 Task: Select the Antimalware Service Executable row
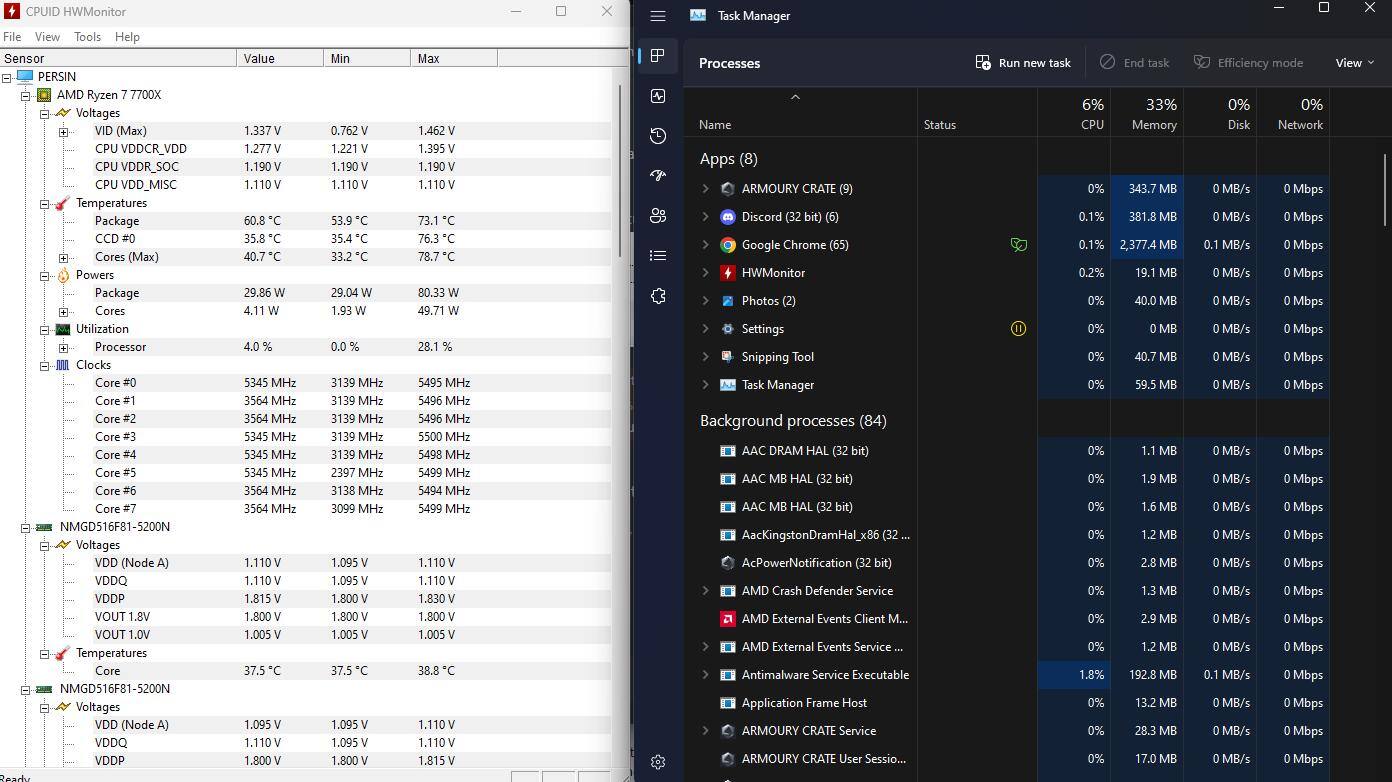[824, 675]
